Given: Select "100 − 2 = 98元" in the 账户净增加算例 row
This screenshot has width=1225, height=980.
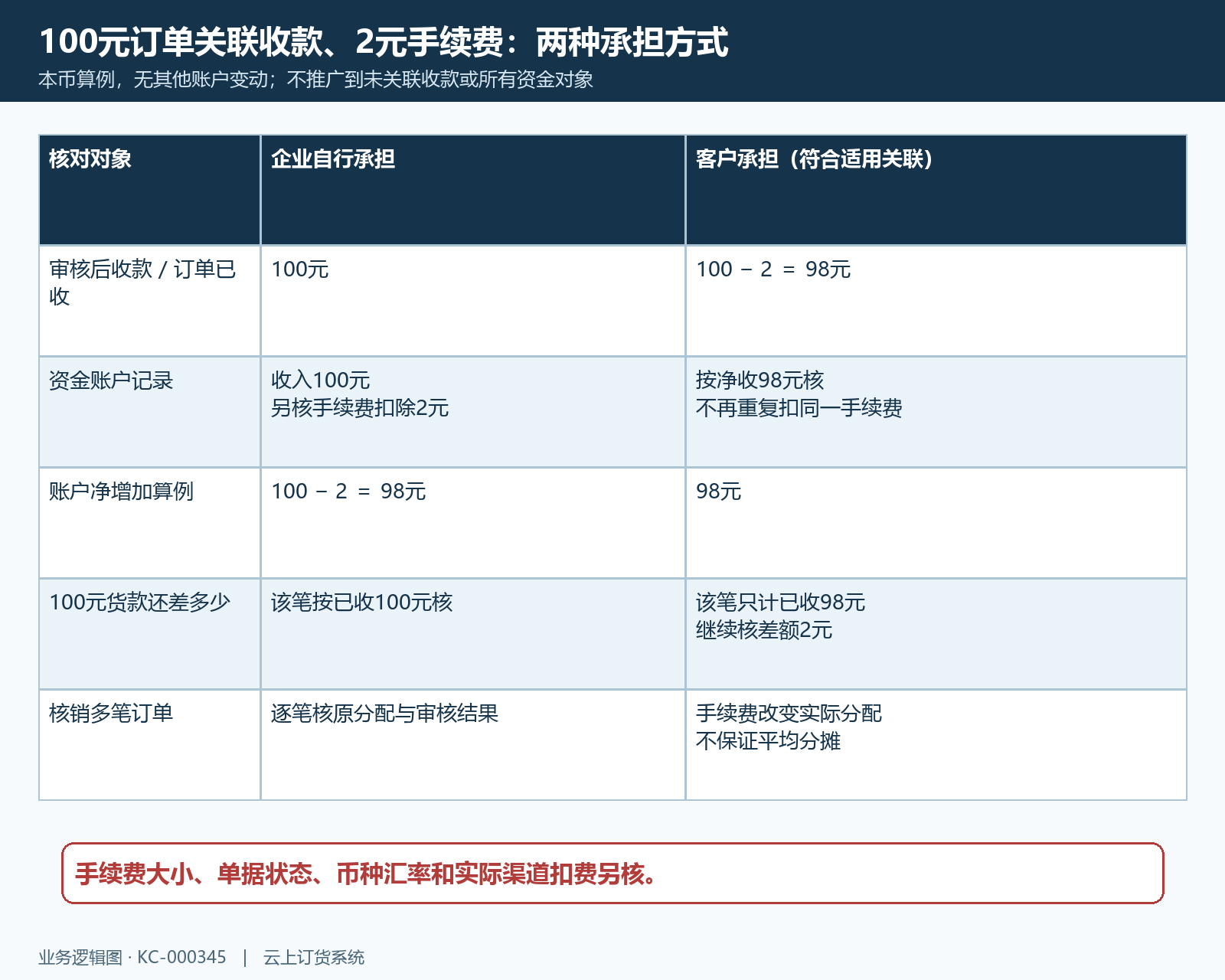Looking at the screenshot, I should click(x=348, y=492).
